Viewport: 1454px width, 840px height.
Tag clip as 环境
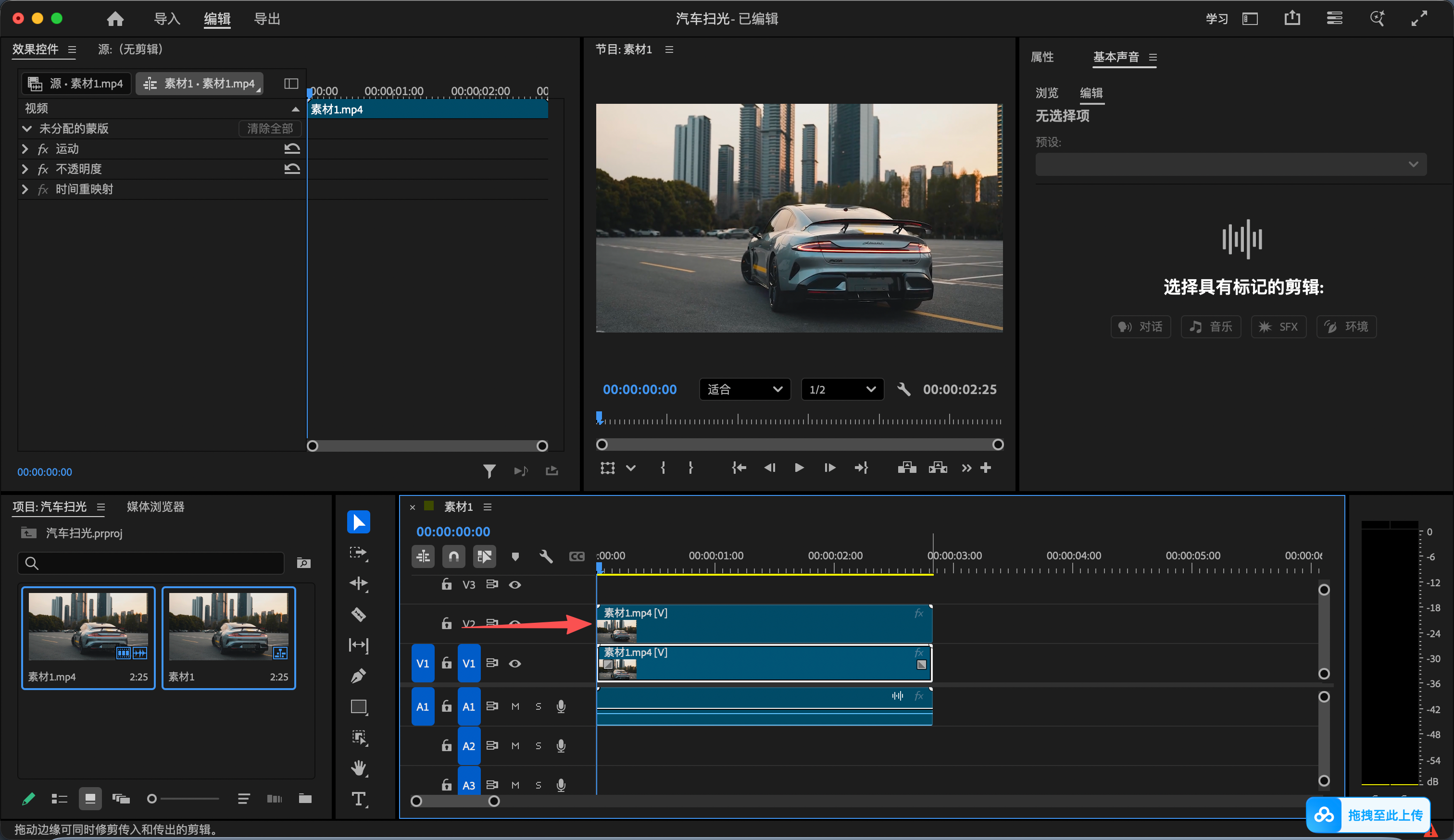point(1346,327)
